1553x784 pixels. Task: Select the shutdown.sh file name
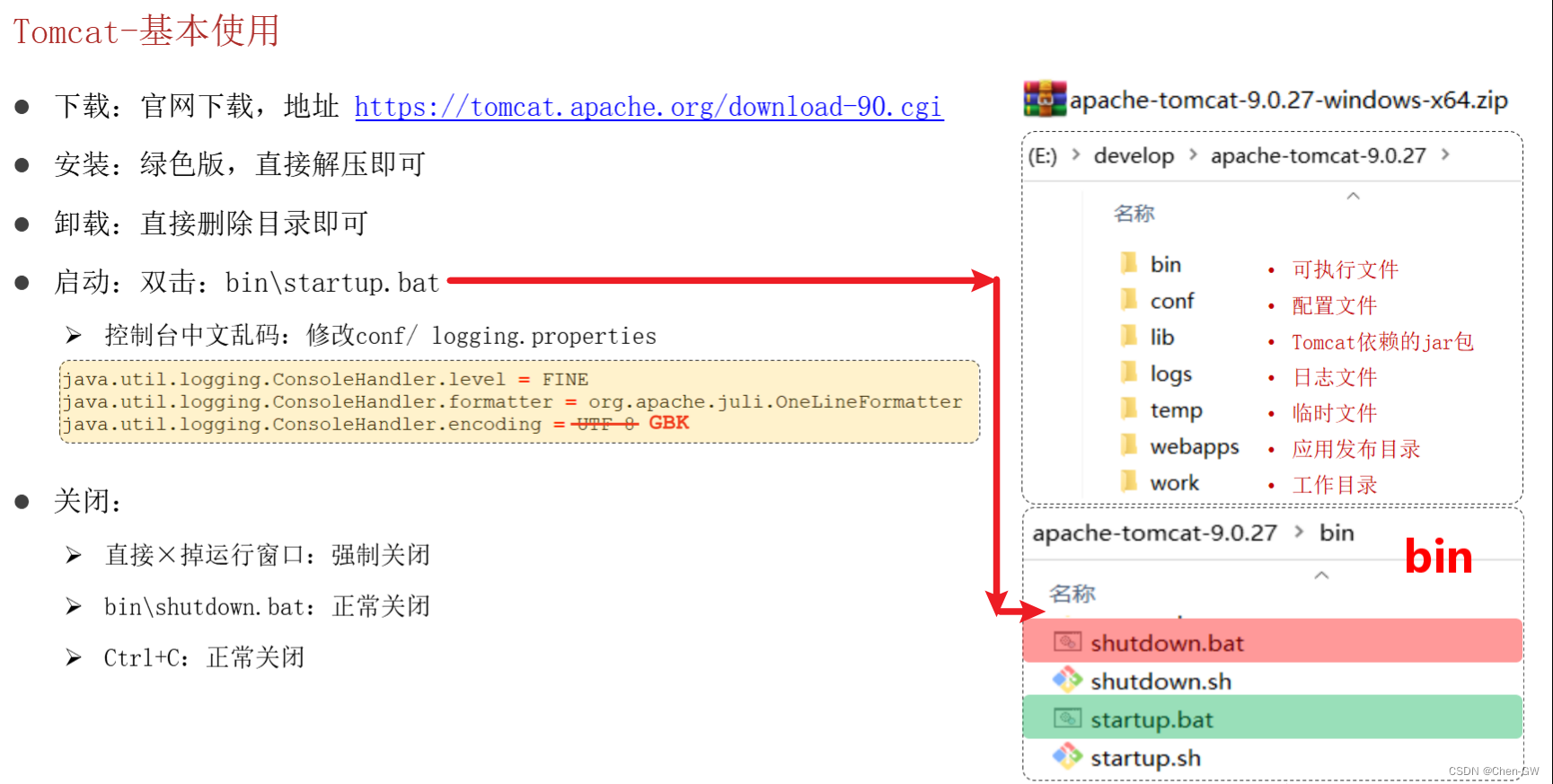coord(1160,682)
